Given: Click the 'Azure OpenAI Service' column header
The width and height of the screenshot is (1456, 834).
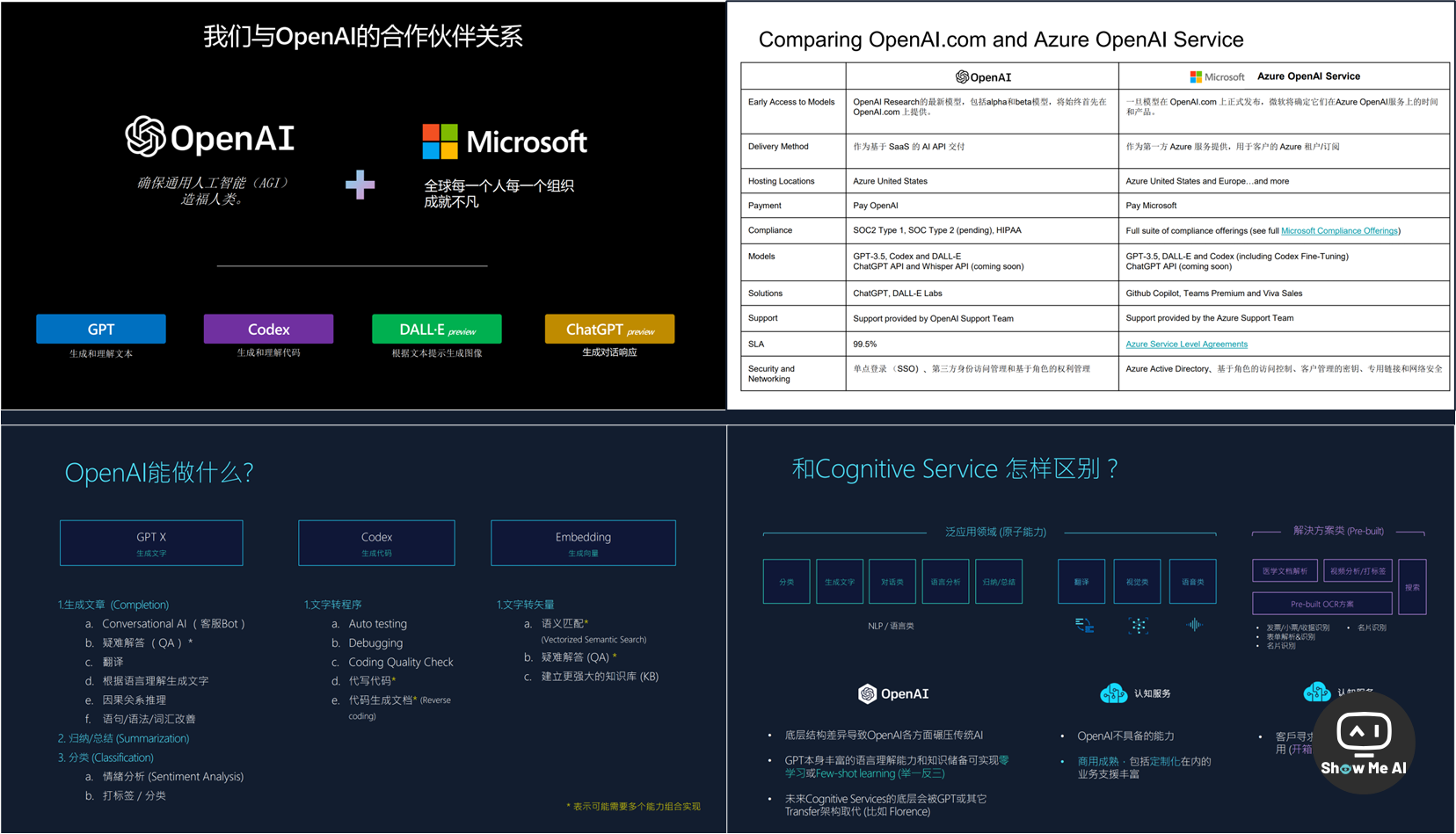Looking at the screenshot, I should pos(1308,76).
